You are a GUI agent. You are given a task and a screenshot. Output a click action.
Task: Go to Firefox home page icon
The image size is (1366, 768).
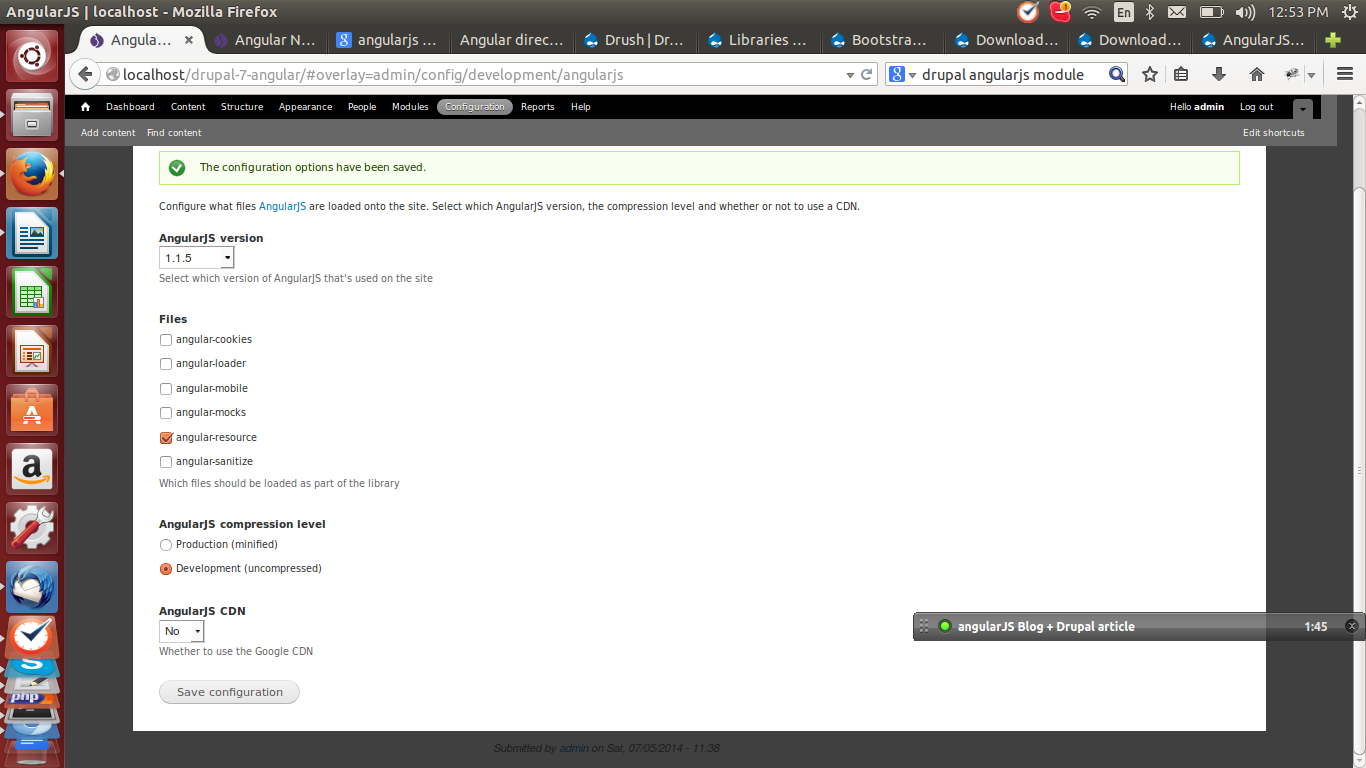[1257, 74]
